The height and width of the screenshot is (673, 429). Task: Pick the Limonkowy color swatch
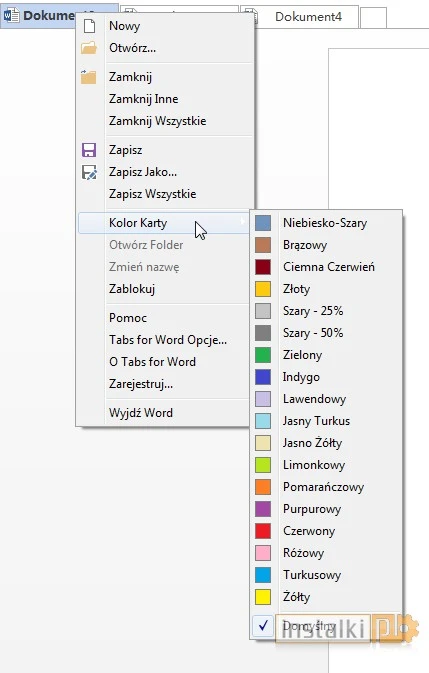tap(263, 465)
